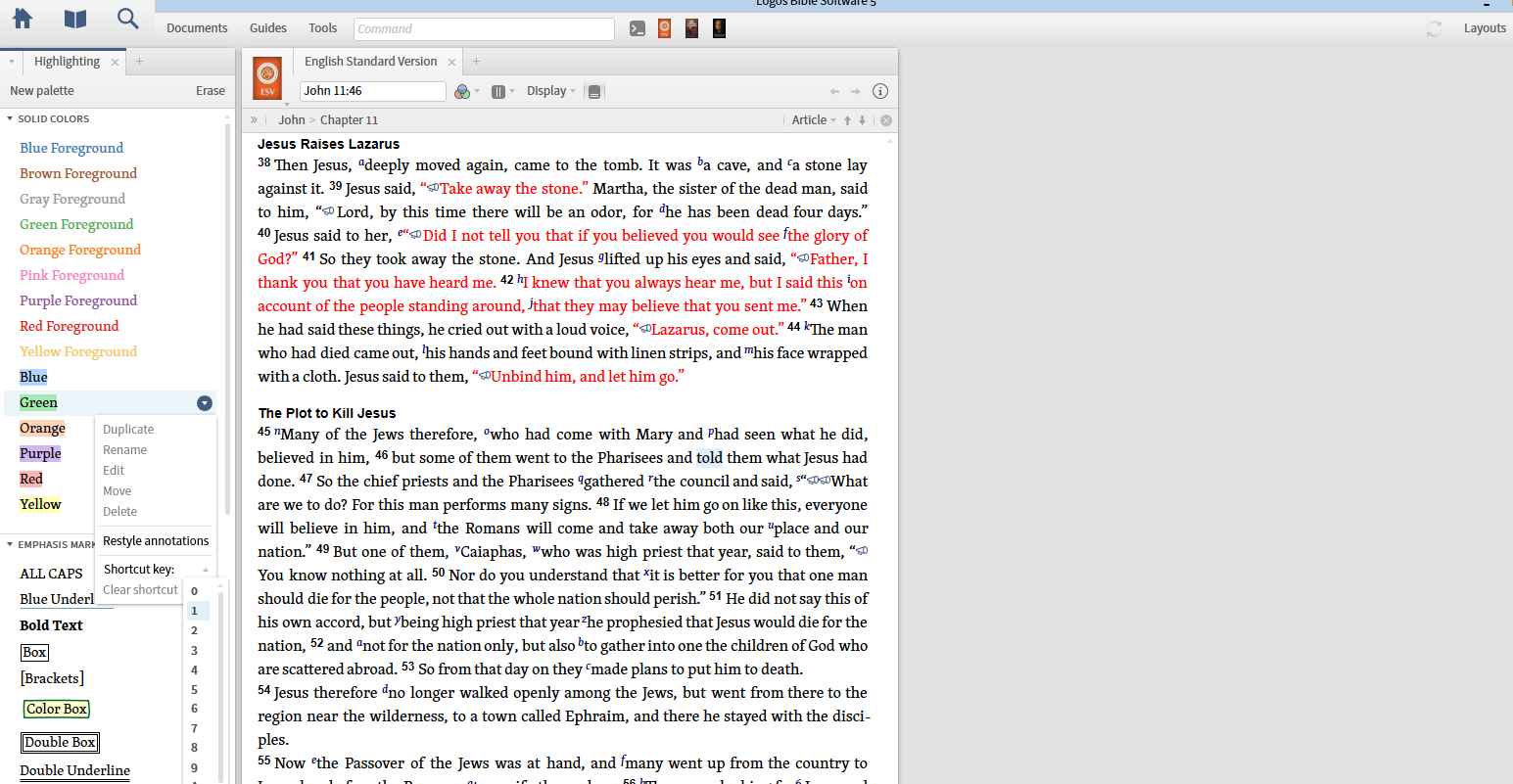Click New palette link

pos(42,91)
